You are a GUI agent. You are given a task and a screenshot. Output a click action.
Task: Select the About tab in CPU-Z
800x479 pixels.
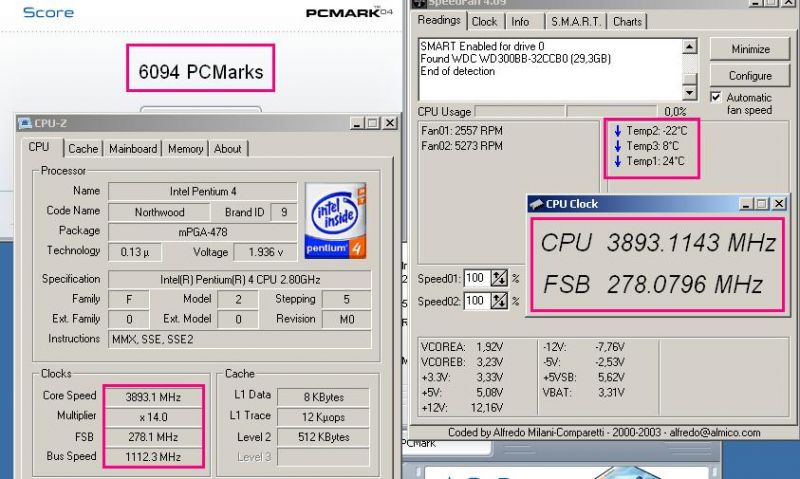(x=228, y=149)
